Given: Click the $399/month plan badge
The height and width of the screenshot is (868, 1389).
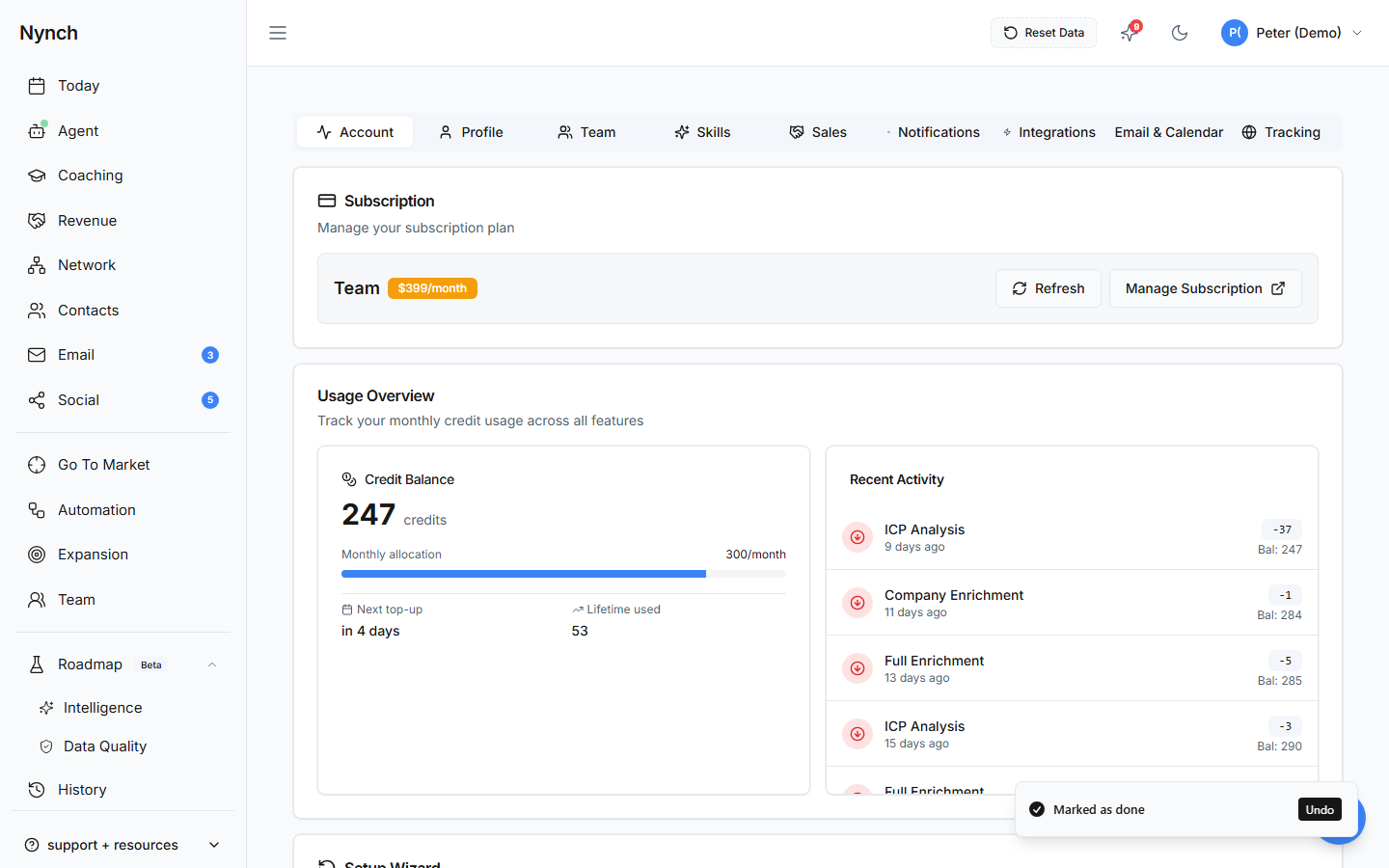Looking at the screenshot, I should pos(432,288).
